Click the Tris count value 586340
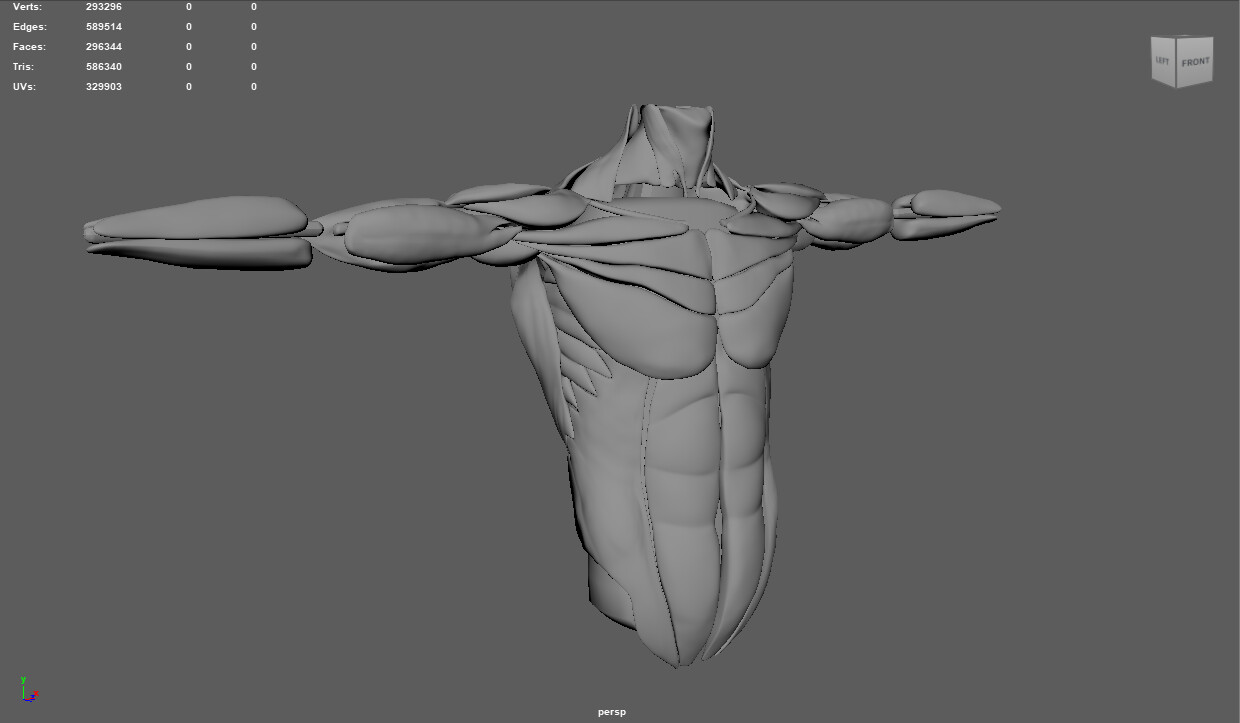This screenshot has height=723, width=1240. pyautogui.click(x=104, y=66)
